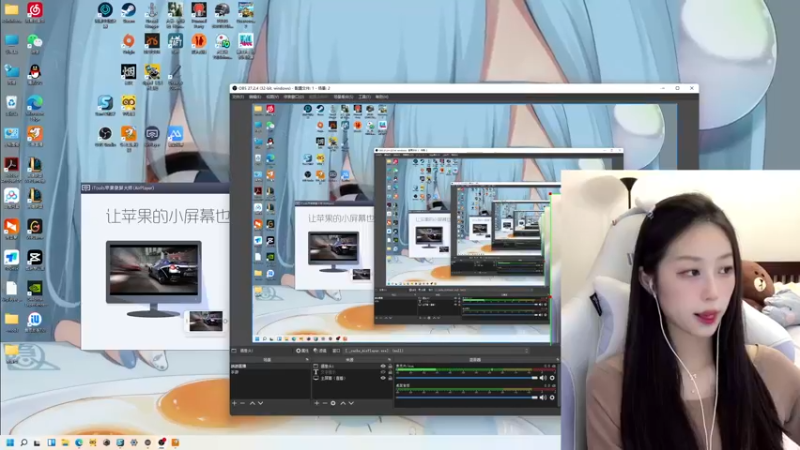The width and height of the screenshot is (800, 450).
Task: Mute the Mic/Aux mixer channel
Action: pos(543,378)
